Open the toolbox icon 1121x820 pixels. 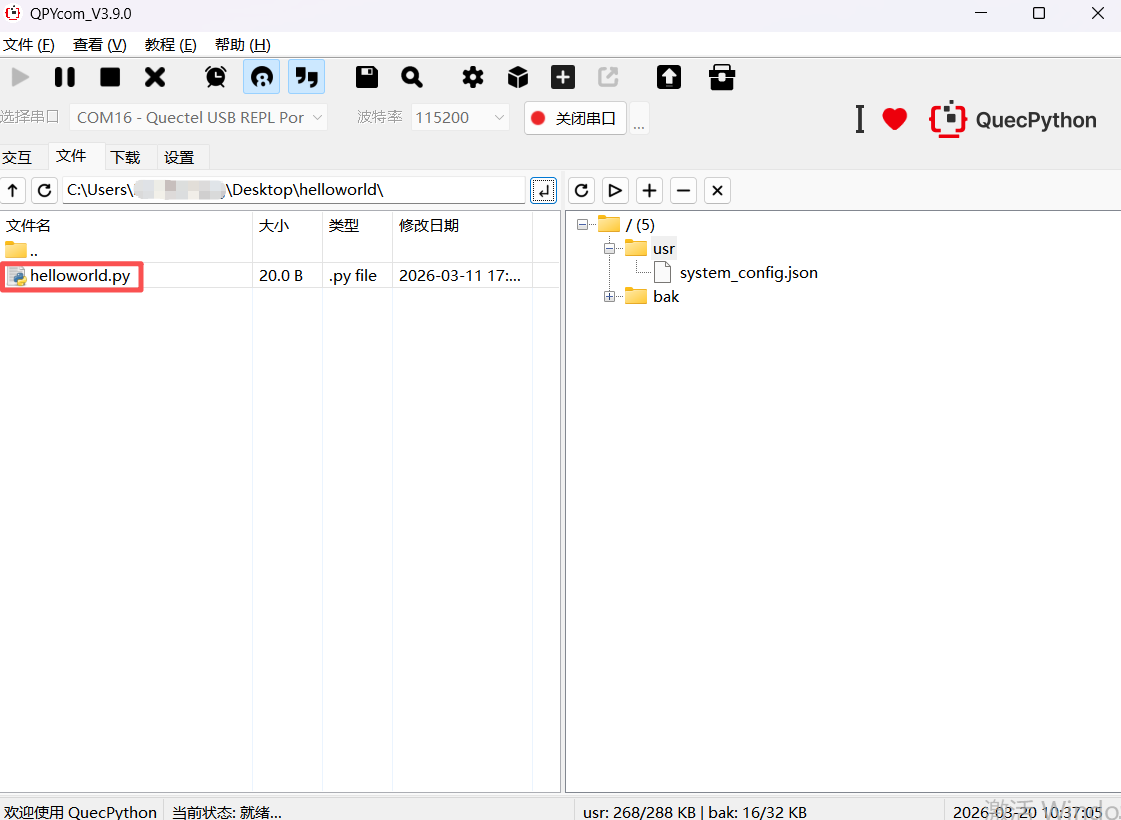721,77
